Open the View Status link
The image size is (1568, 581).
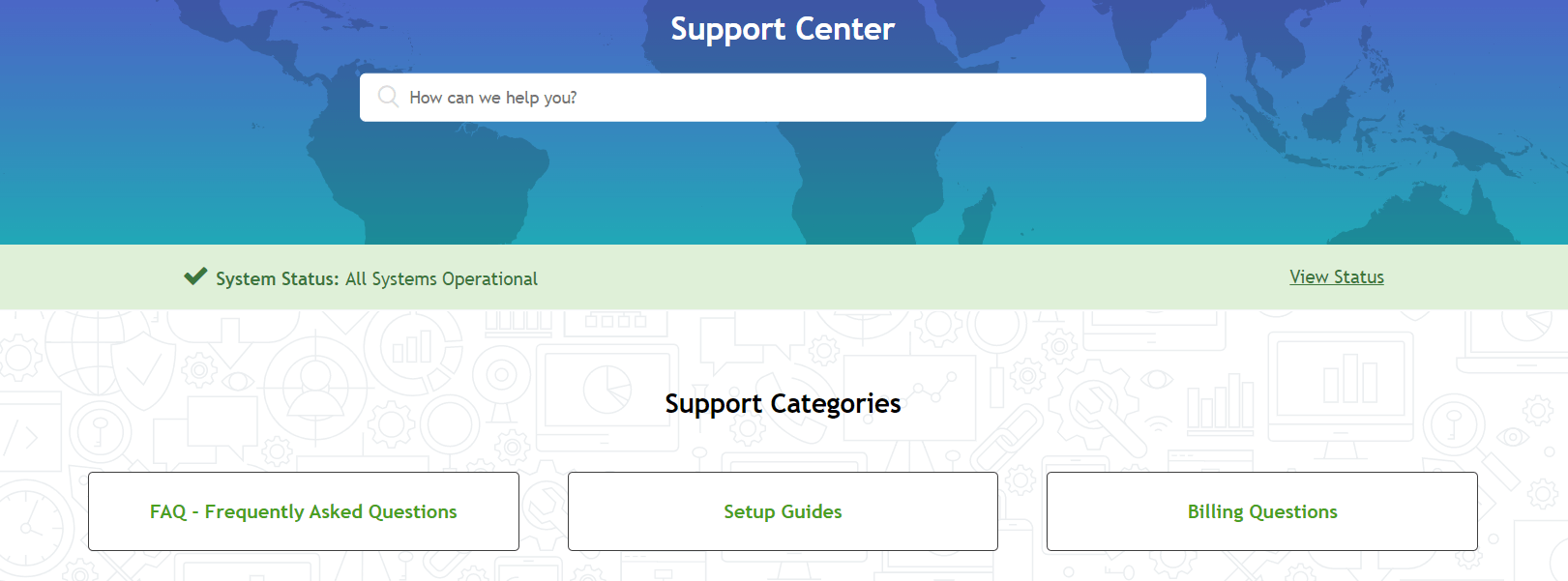(x=1337, y=277)
